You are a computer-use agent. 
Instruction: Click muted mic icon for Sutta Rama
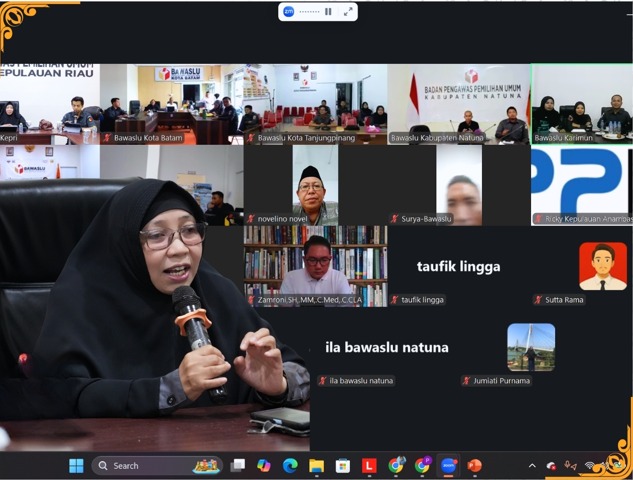coord(538,300)
